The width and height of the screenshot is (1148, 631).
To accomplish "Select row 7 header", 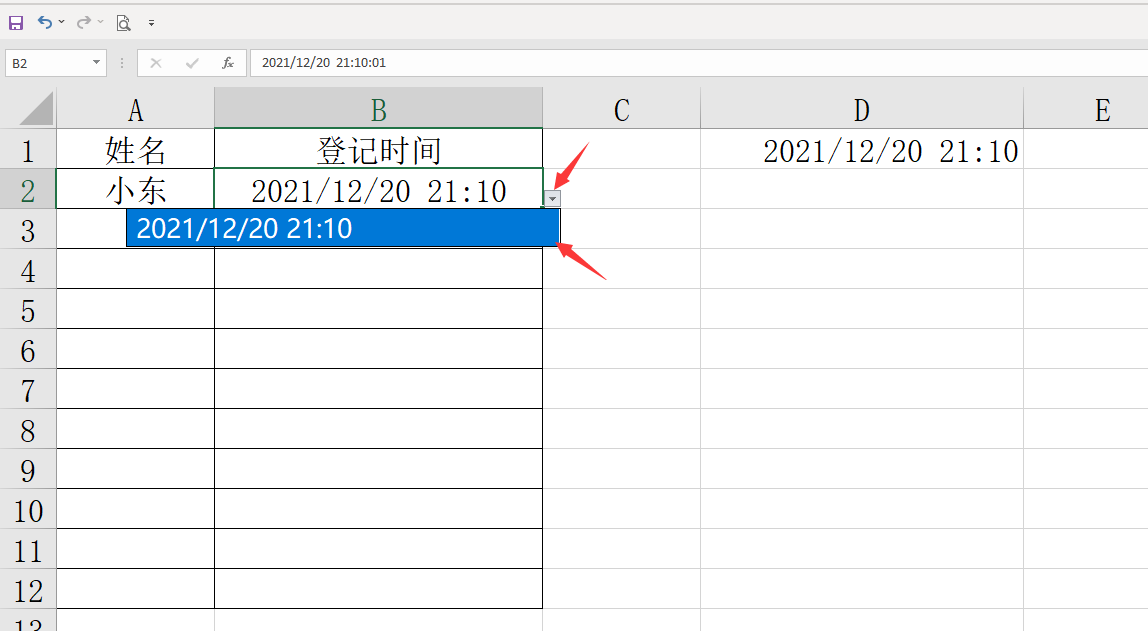I will (x=28, y=389).
